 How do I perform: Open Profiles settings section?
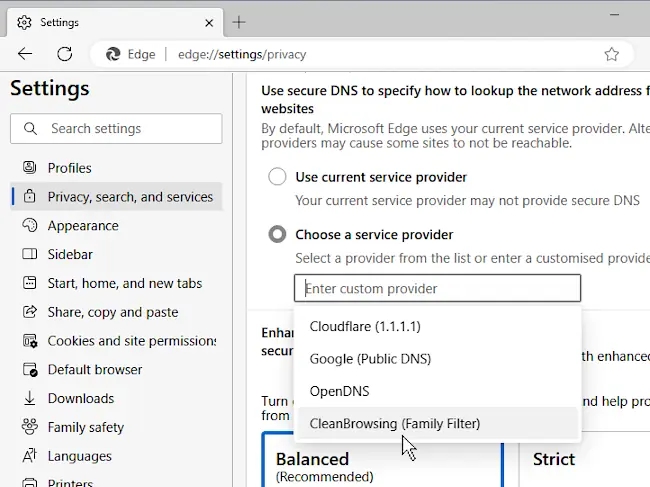pos(116,168)
